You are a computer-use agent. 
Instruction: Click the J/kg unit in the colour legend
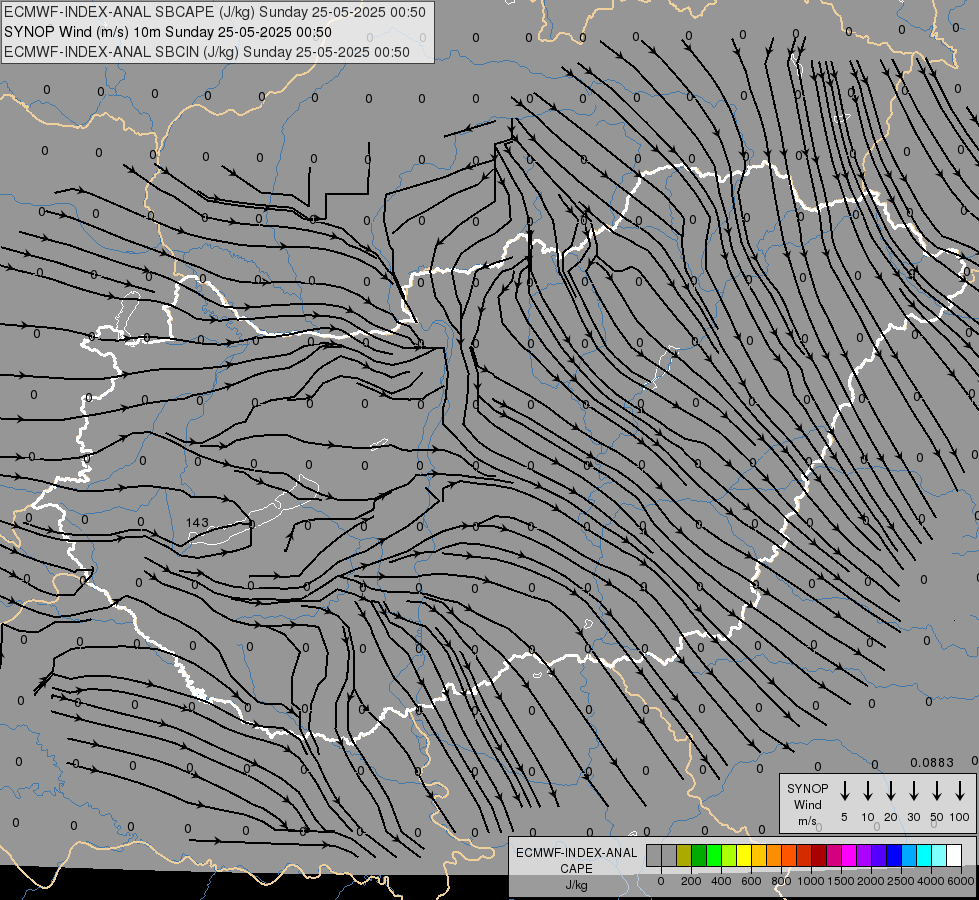pos(576,885)
